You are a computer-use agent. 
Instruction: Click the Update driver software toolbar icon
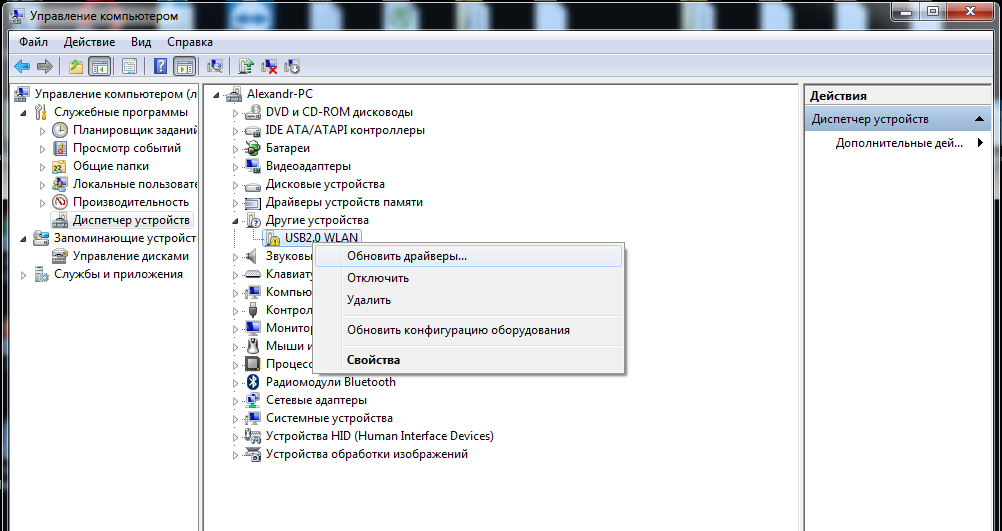[246, 67]
